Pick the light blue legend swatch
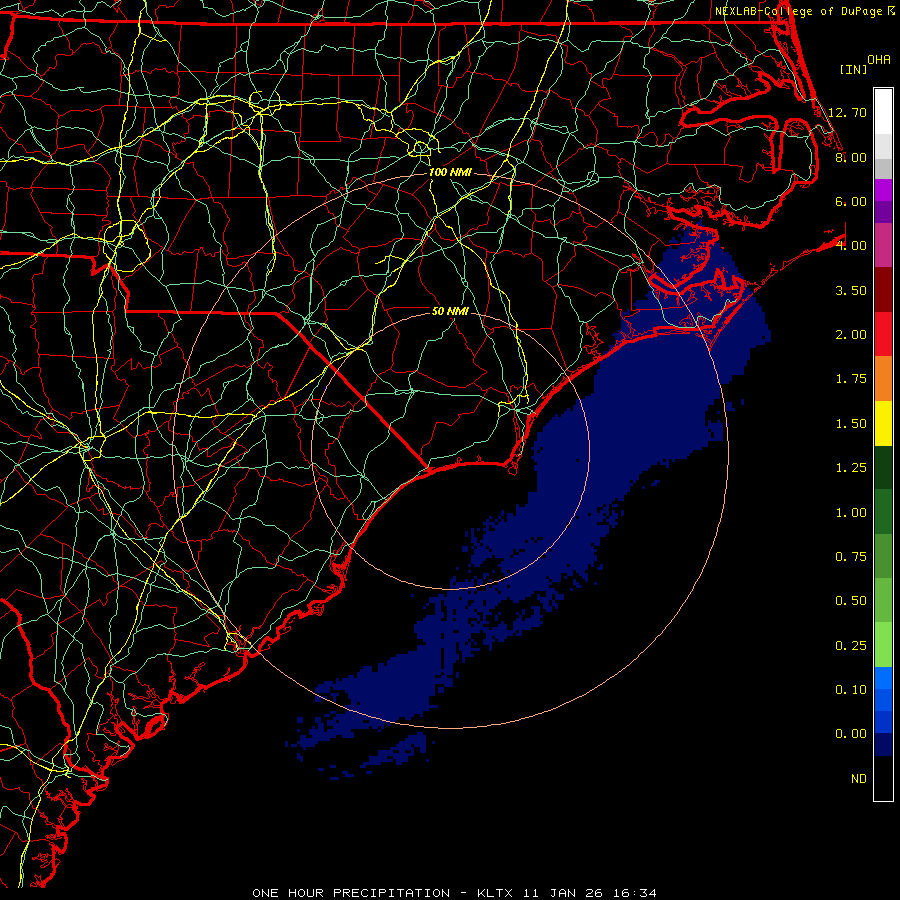Screen dimensions: 900x900 tap(883, 678)
